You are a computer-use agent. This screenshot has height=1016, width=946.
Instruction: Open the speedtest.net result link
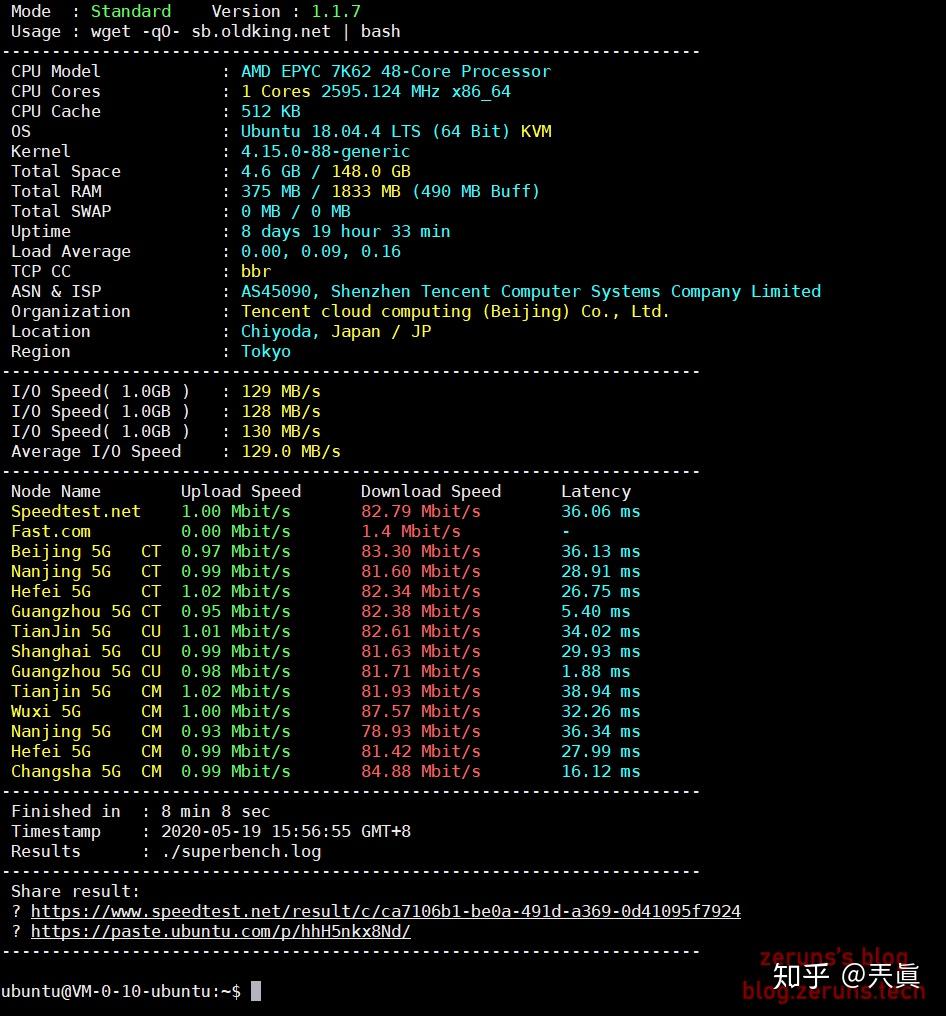[x=386, y=912]
